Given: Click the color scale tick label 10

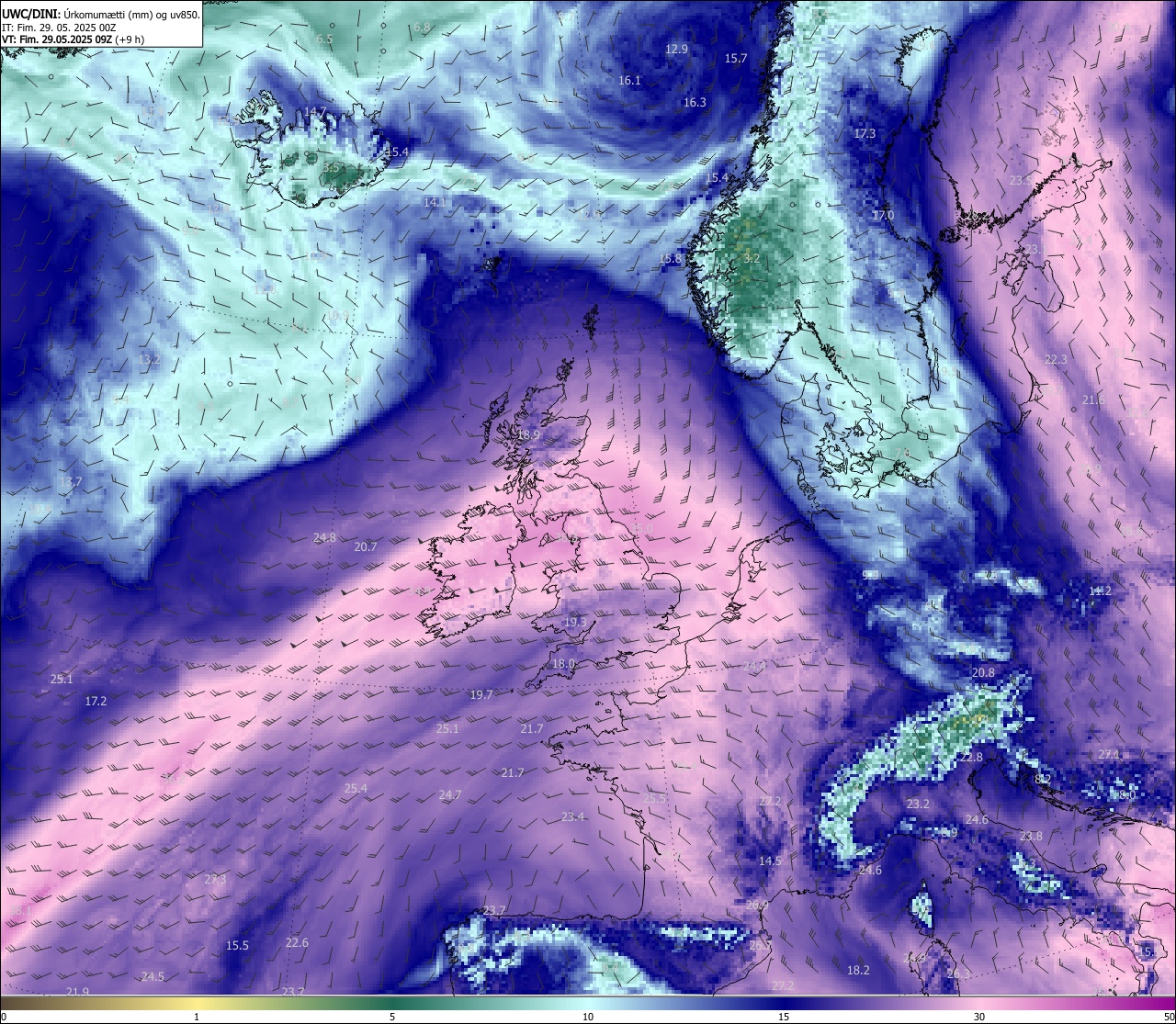Looking at the screenshot, I should (x=588, y=1017).
